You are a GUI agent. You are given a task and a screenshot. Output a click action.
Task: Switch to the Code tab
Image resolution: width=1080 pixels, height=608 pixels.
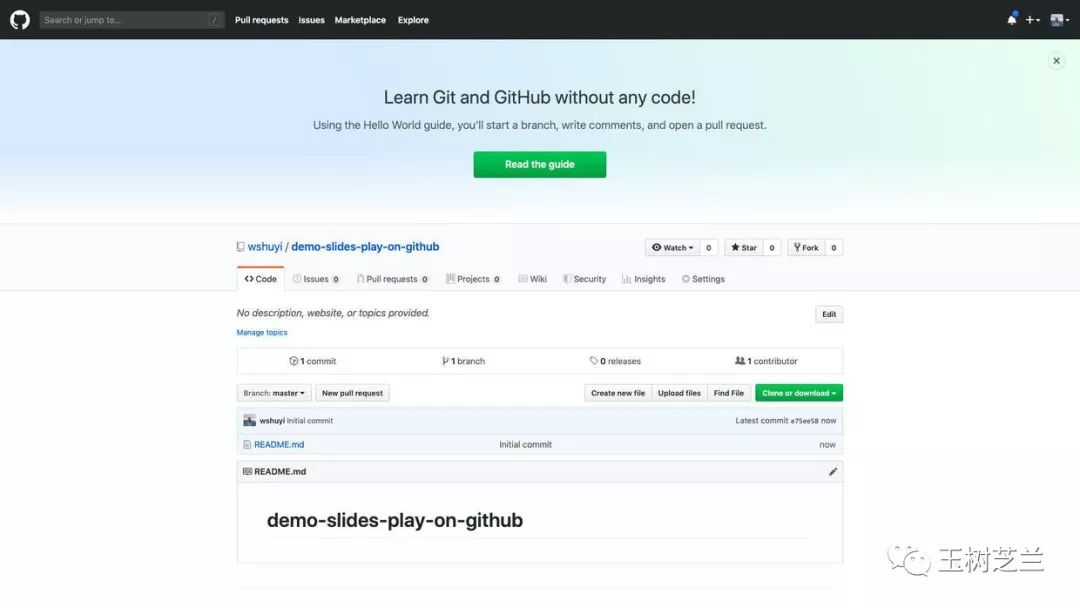pos(260,279)
